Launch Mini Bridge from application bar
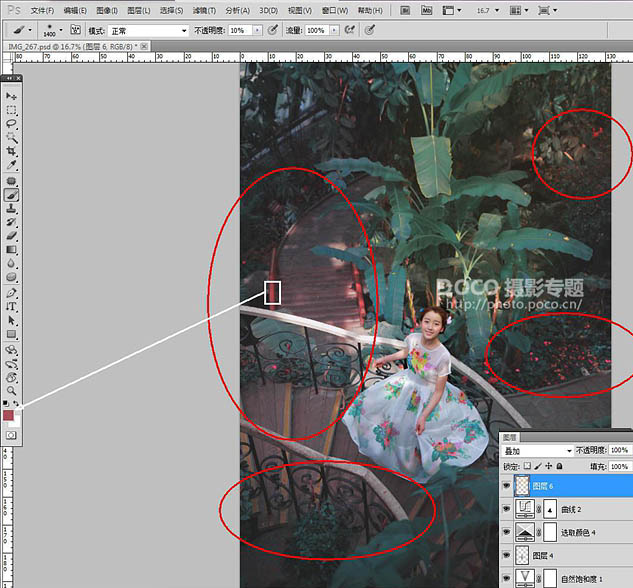The width and height of the screenshot is (633, 588). [x=426, y=10]
